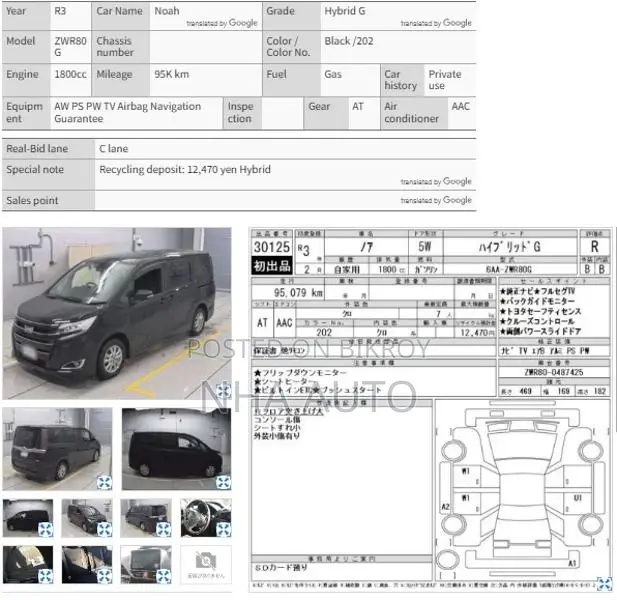Click the 'Chassis number' label cell
This screenshot has height=600, width=617.
click(120, 47)
